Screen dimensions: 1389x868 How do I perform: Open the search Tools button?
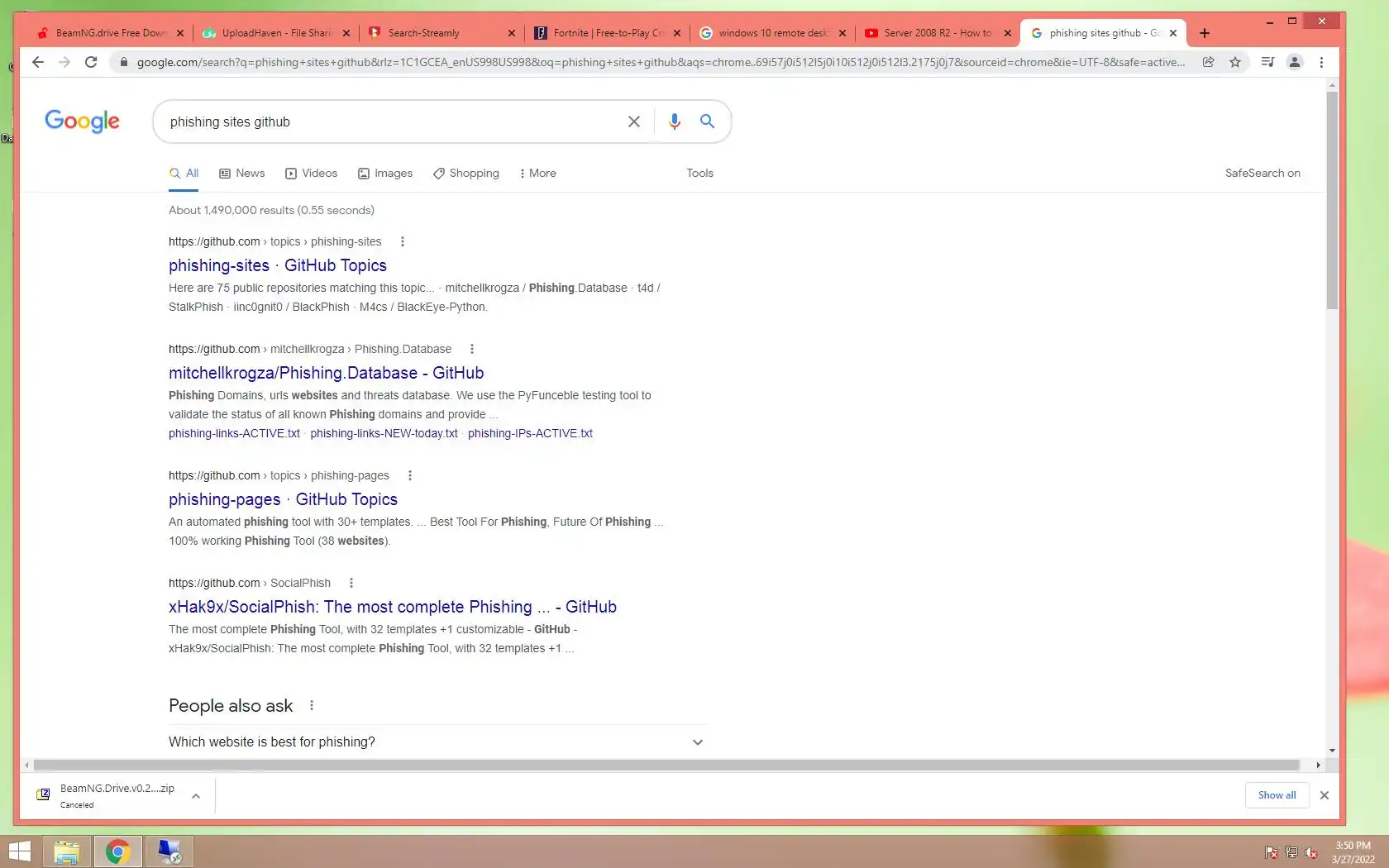pyautogui.click(x=699, y=173)
